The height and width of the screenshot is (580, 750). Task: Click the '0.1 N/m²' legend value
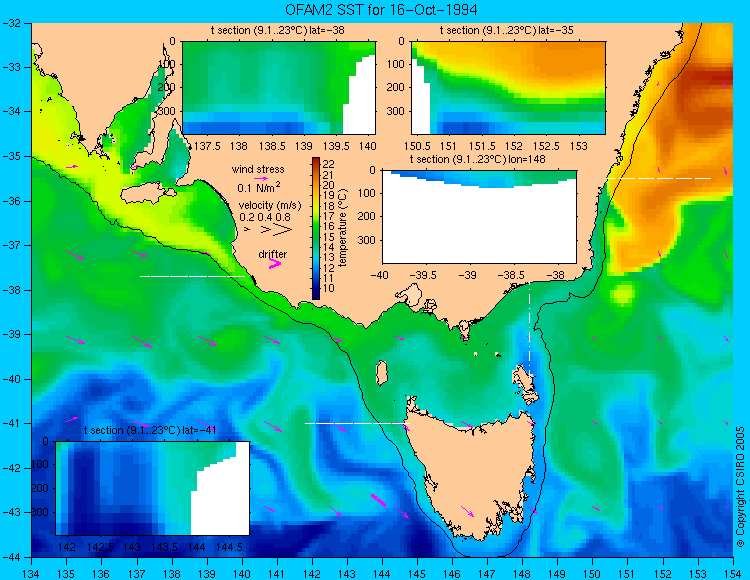tap(259, 187)
